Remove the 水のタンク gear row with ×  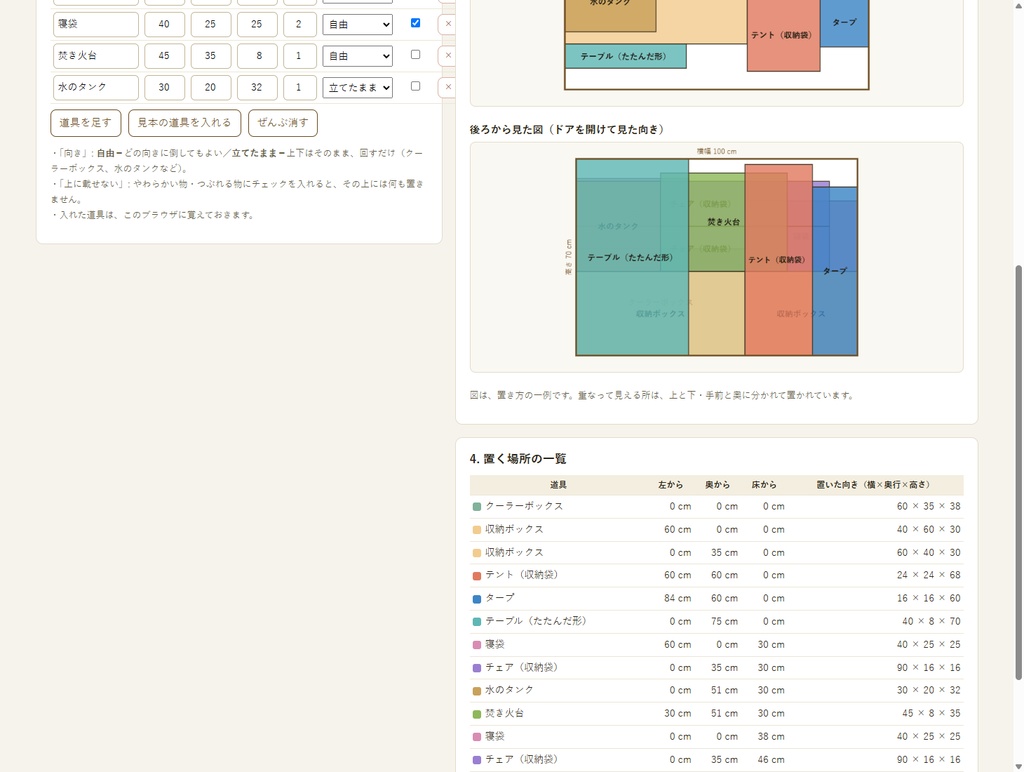tap(447, 87)
